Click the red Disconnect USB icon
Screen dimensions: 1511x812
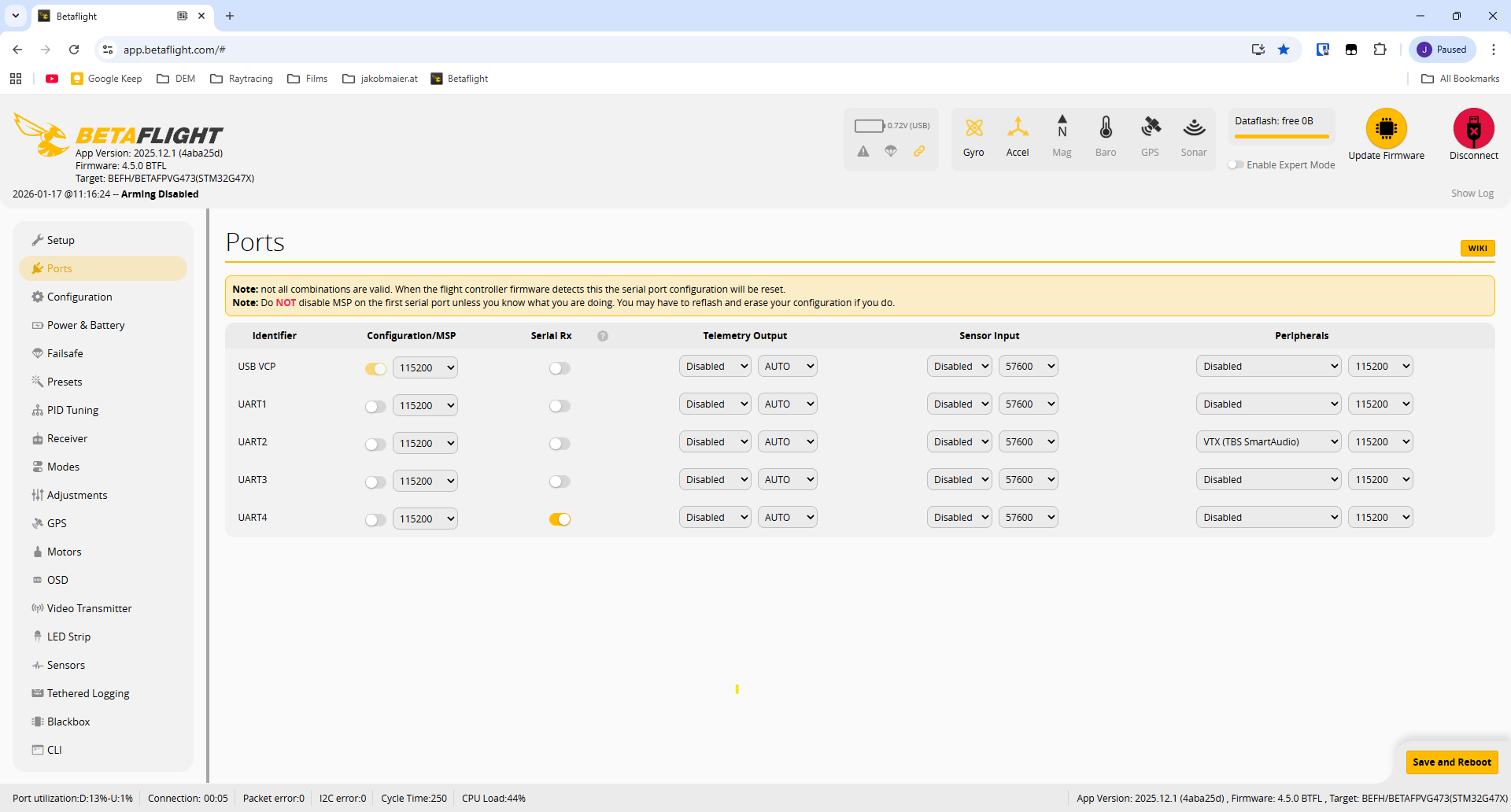tap(1473, 128)
